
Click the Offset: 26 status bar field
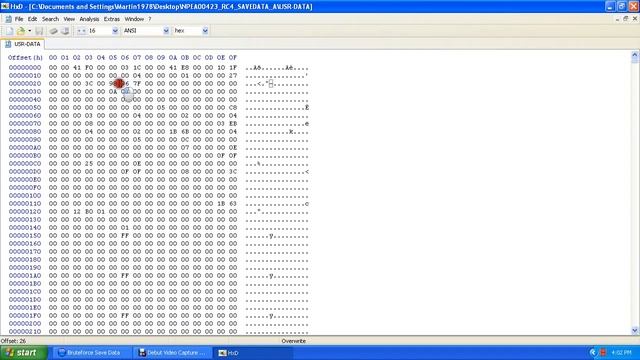pyautogui.click(x=13, y=341)
